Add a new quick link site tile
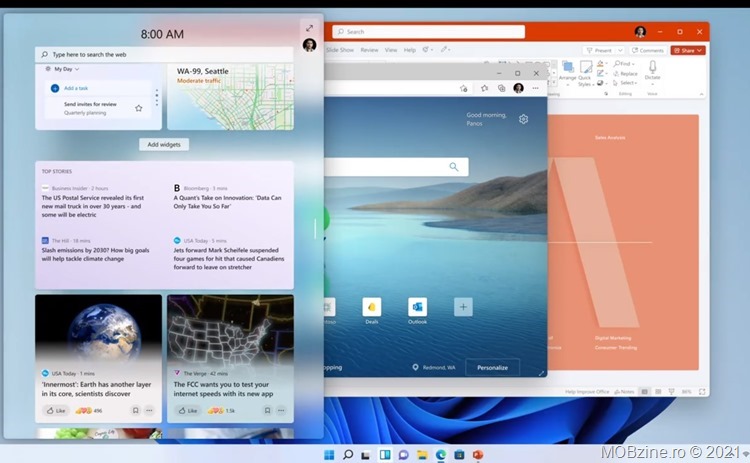Screen dimensions: 750x463 pyautogui.click(x=463, y=307)
